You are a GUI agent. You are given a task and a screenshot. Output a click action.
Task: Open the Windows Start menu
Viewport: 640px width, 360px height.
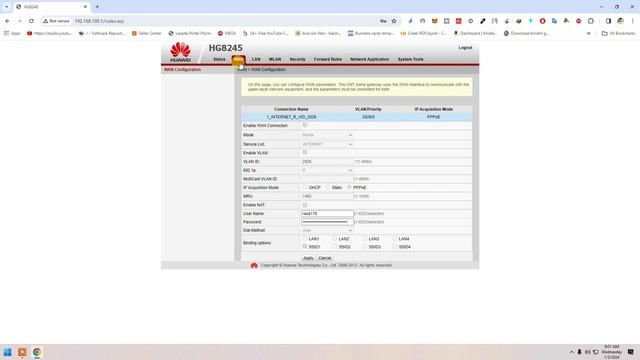[x=7, y=352]
